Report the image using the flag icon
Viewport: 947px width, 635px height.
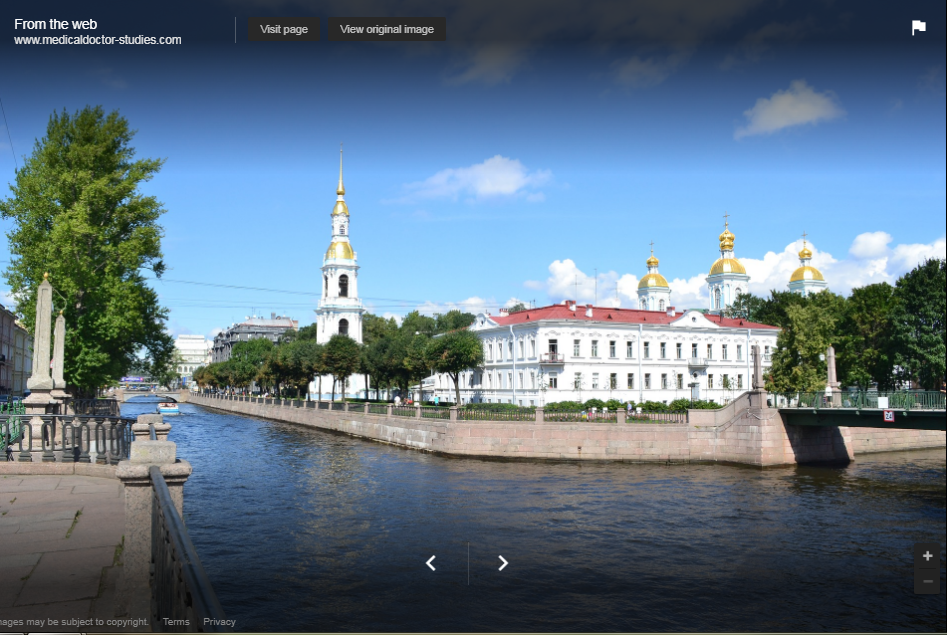coord(918,28)
